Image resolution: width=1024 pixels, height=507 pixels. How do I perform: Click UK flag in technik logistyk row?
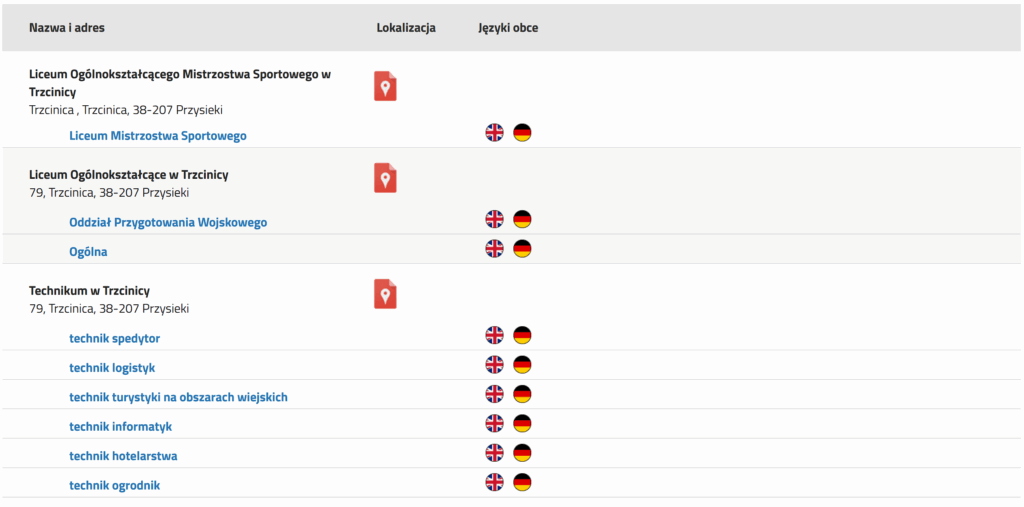pyautogui.click(x=494, y=365)
